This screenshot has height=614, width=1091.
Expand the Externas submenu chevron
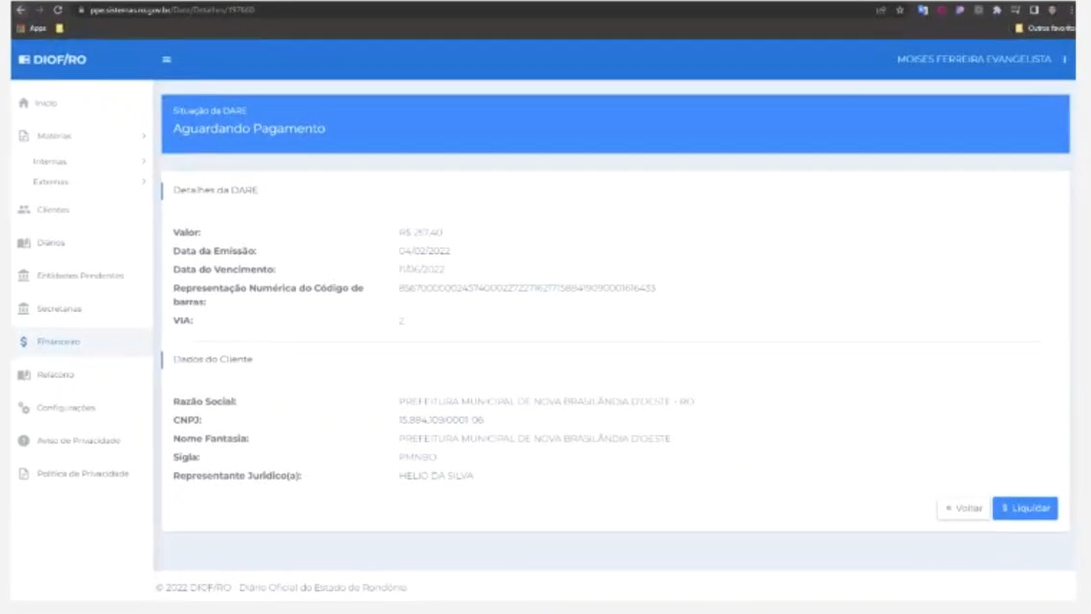point(144,182)
